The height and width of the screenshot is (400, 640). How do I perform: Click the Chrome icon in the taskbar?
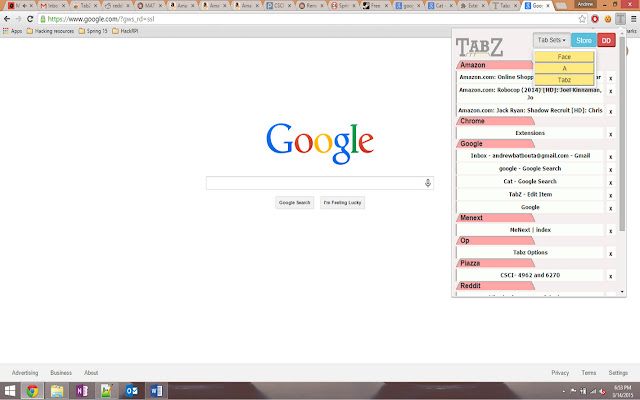coord(32,391)
